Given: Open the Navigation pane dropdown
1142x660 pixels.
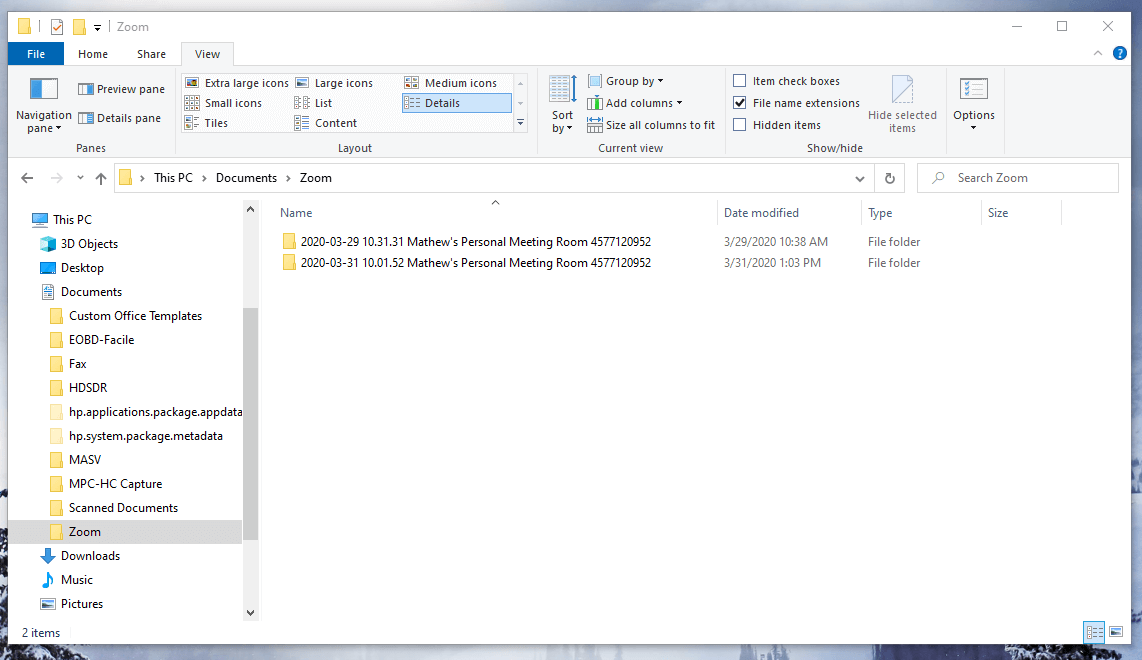Looking at the screenshot, I should coord(44,105).
